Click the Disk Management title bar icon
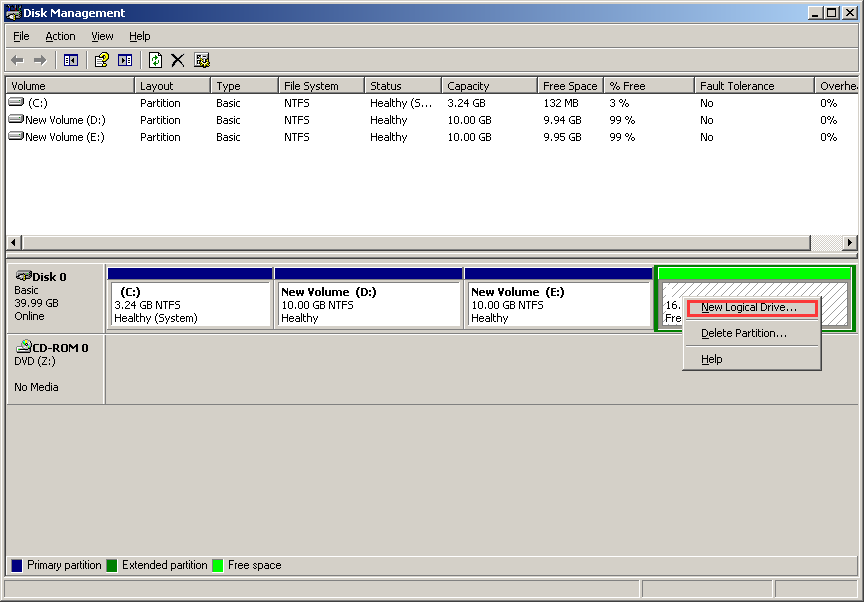 coord(13,13)
